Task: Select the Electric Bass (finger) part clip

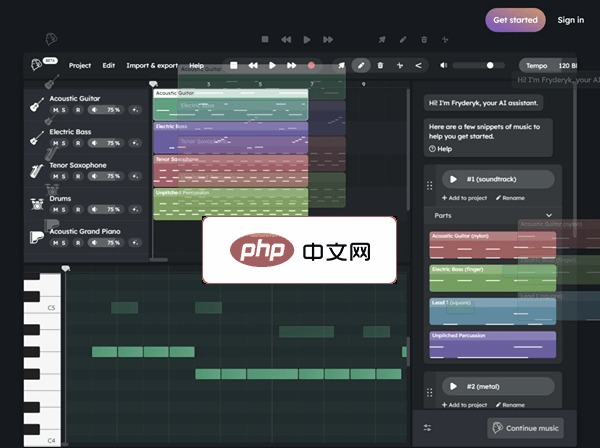Action: (492, 278)
